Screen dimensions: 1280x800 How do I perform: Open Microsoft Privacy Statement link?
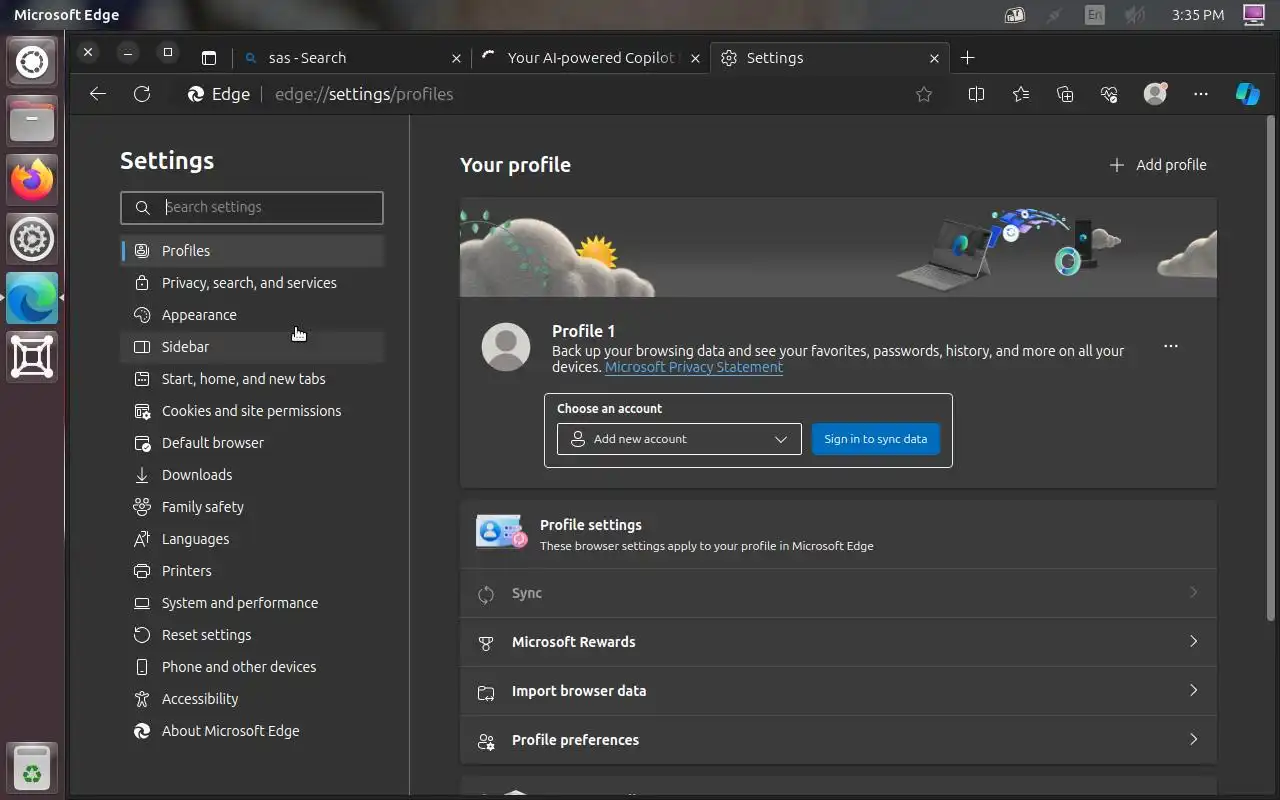pos(694,367)
